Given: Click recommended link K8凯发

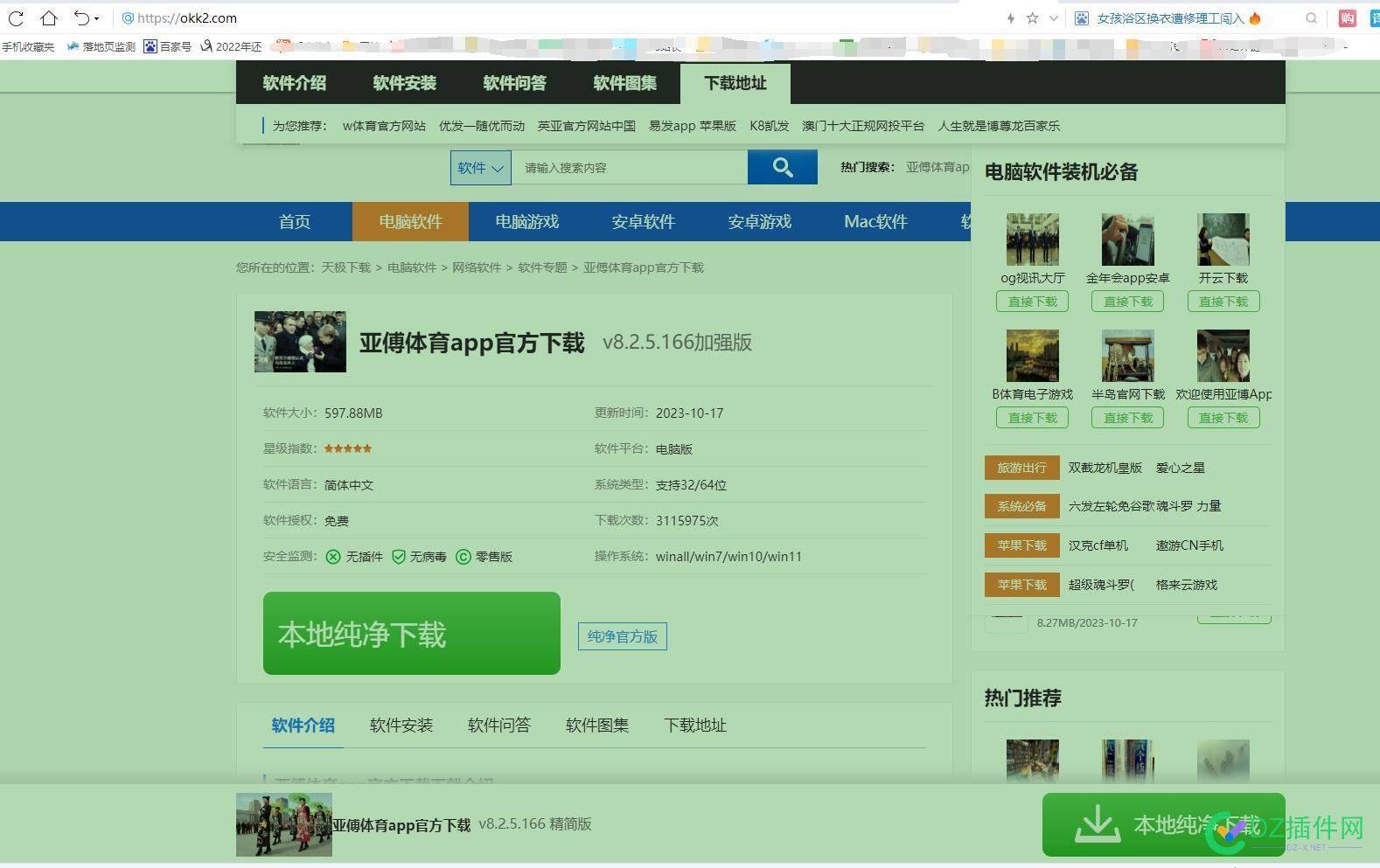Looking at the screenshot, I should pyautogui.click(x=770, y=126).
